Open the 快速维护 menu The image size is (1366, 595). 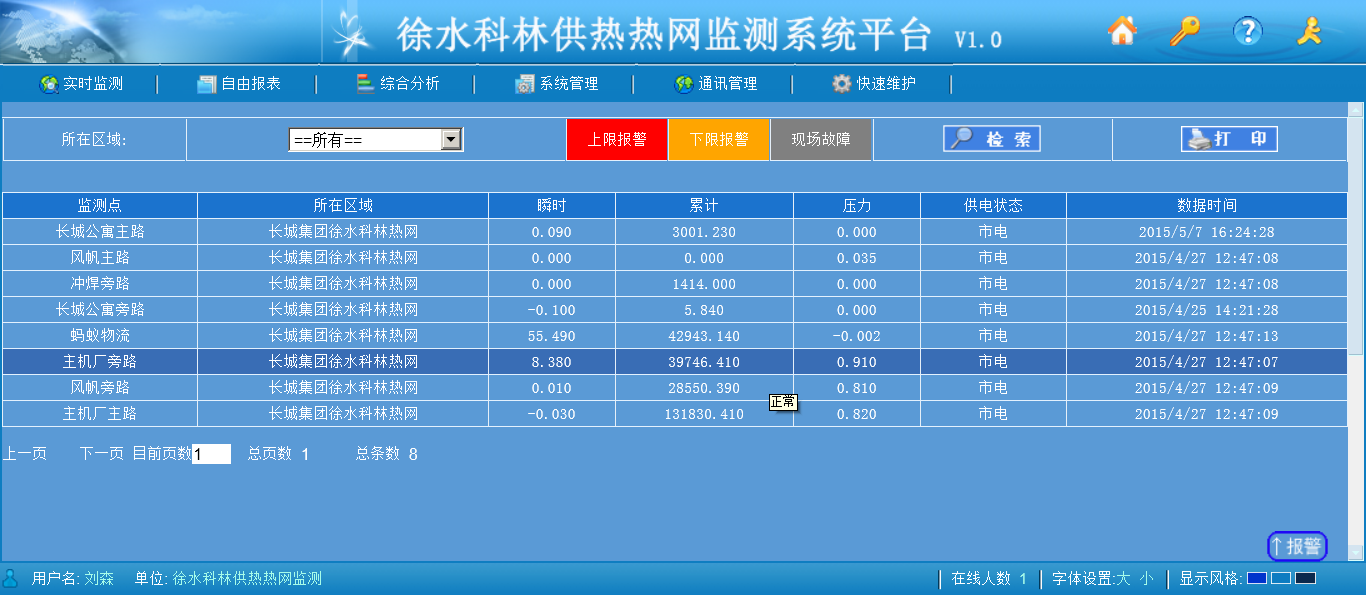tap(874, 84)
